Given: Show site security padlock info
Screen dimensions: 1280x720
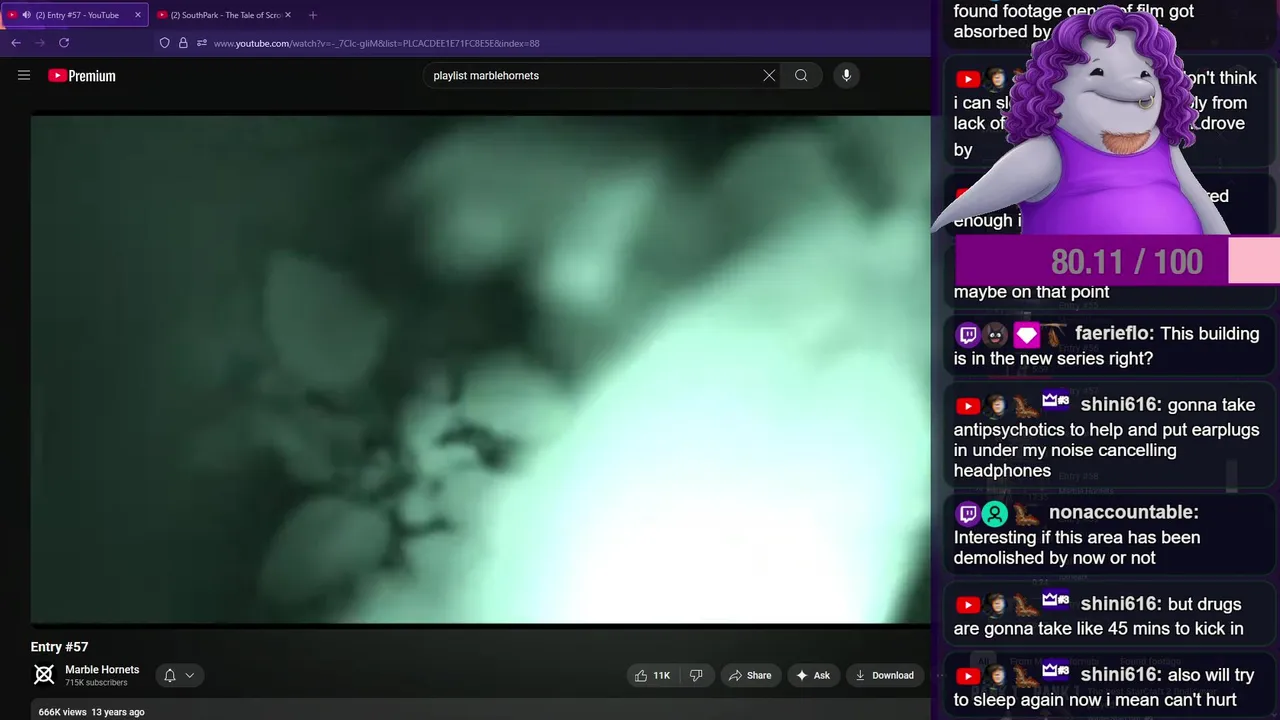Looking at the screenshot, I should [183, 43].
